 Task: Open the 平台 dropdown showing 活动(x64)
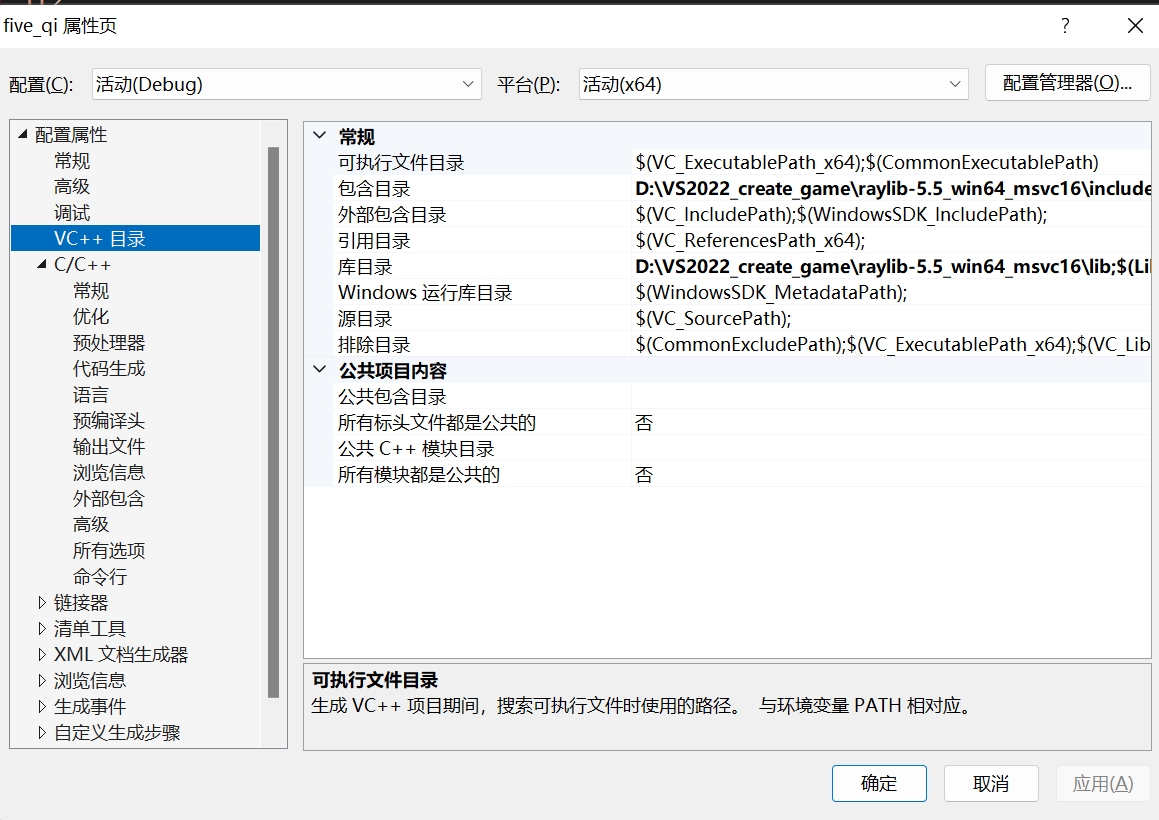click(x=773, y=84)
